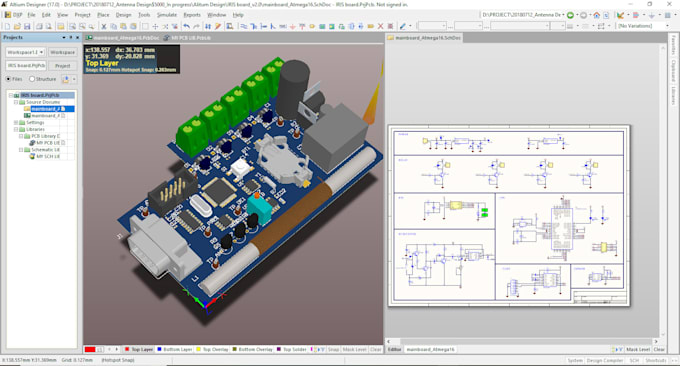Click the red X toolbar icon
The width and height of the screenshot is (680, 366).
pos(380,26)
